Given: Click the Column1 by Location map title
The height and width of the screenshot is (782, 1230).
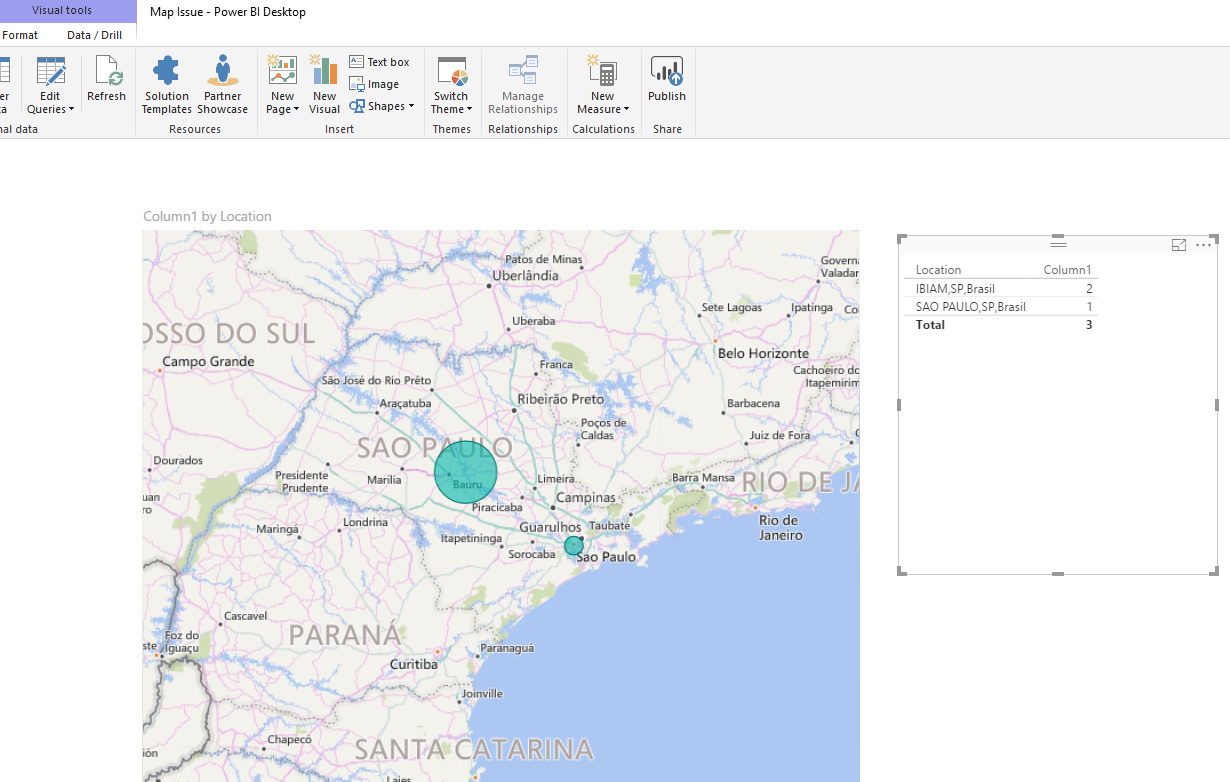Looking at the screenshot, I should pyautogui.click(x=207, y=216).
